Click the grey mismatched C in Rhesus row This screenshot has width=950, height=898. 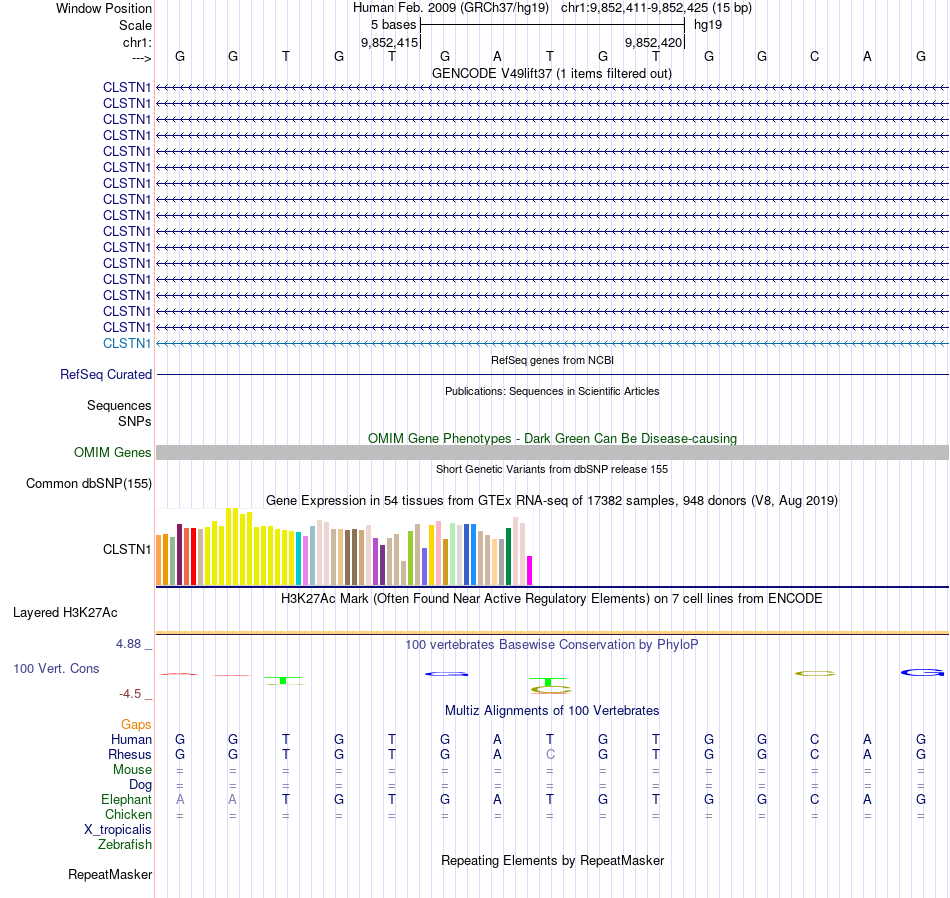[550, 754]
